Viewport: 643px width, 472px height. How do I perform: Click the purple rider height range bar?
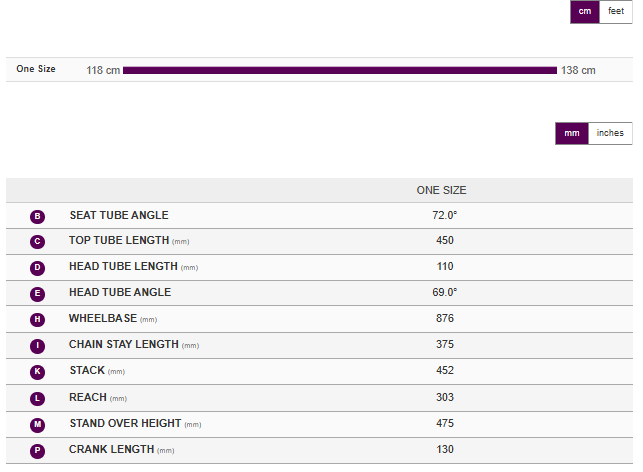339,70
